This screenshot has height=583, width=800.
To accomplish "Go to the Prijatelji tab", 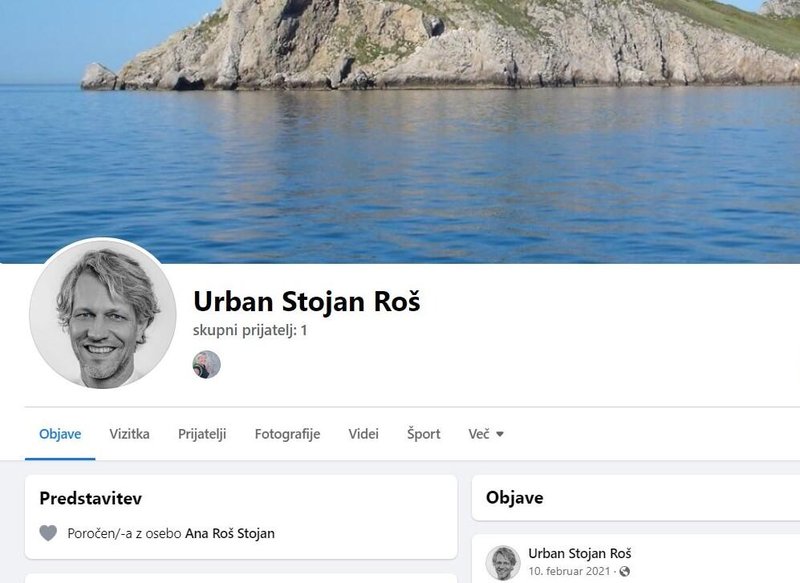I will (202, 434).
